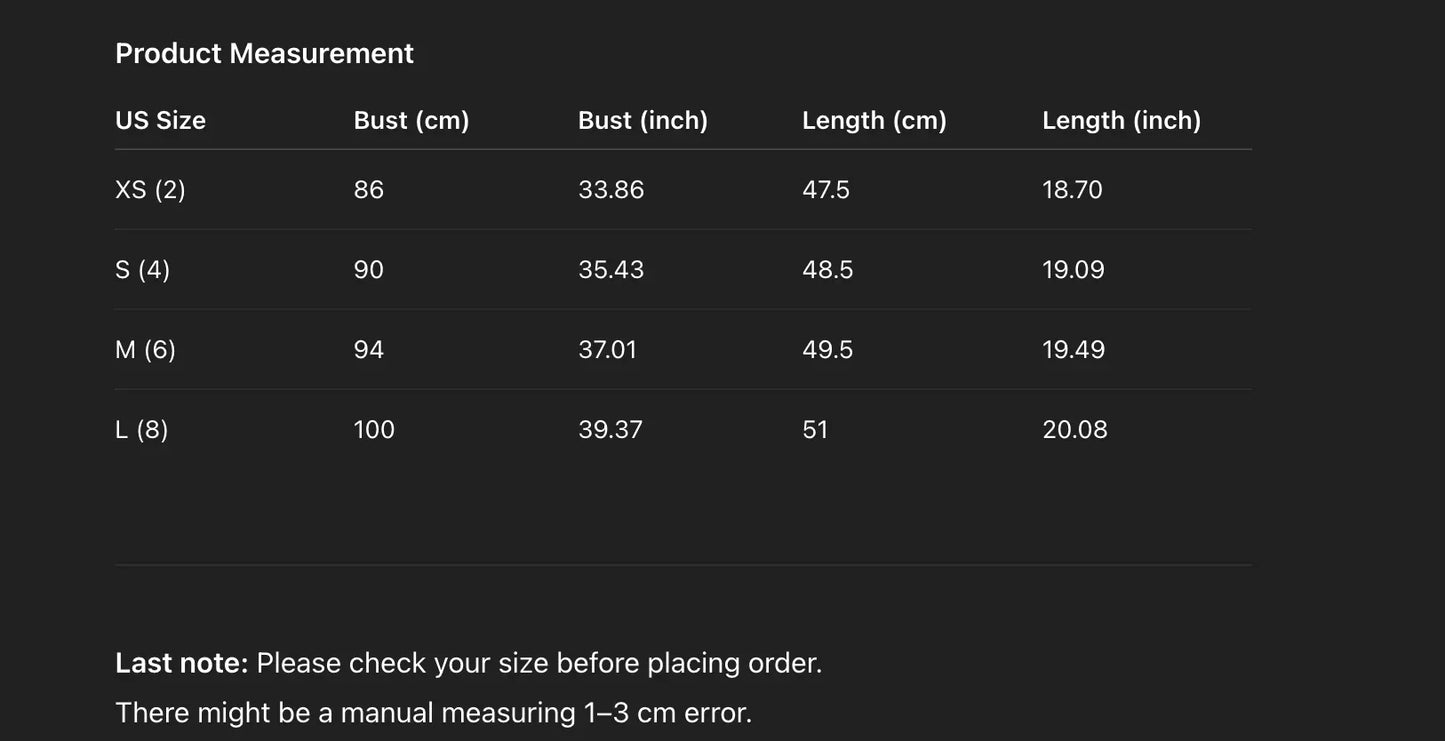Click the manual measuring error sentence

pyautogui.click(x=433, y=712)
